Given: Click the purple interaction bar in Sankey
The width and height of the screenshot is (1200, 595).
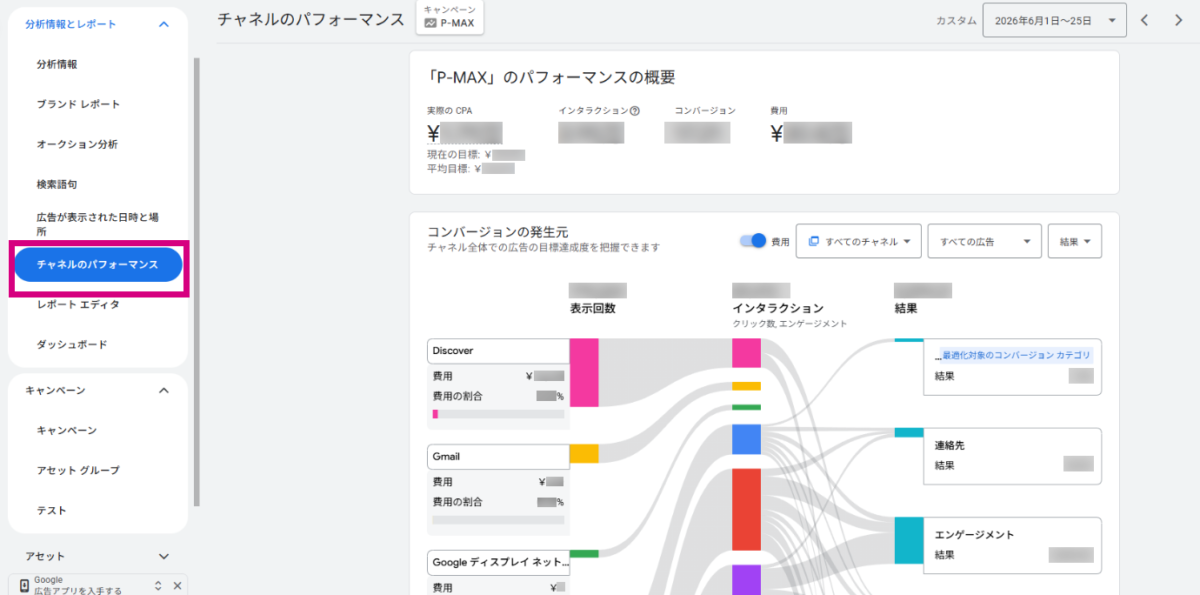Looking at the screenshot, I should click(746, 580).
